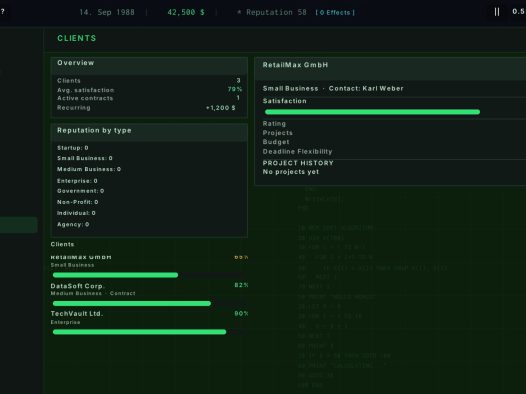Click the Small Business label under RetailMax in client list
The height and width of the screenshot is (394, 526).
pos(72,265)
